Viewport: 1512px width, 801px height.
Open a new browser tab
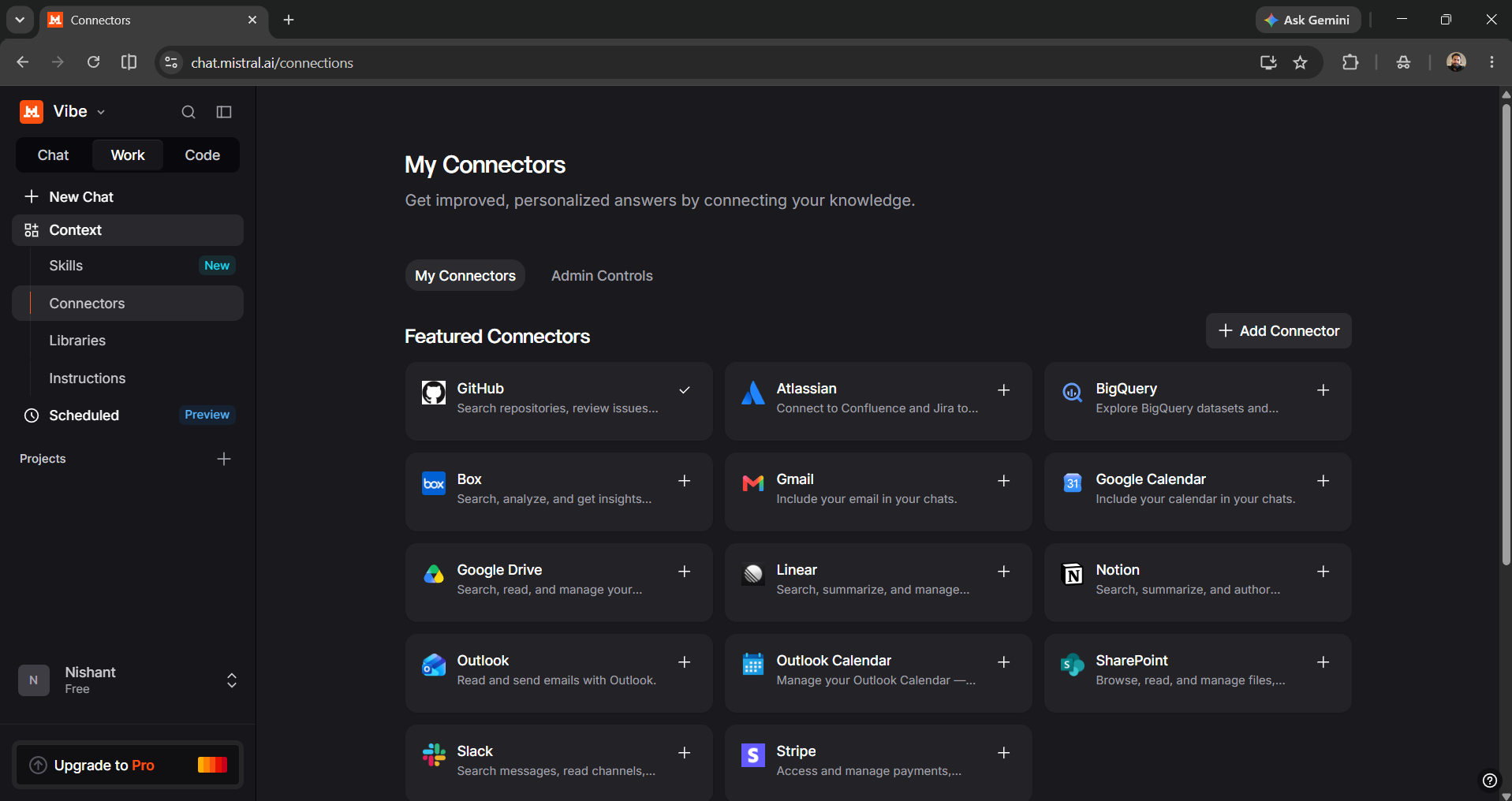[289, 20]
